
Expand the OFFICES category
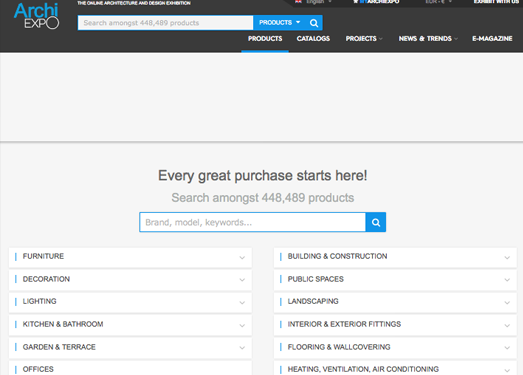point(130,368)
